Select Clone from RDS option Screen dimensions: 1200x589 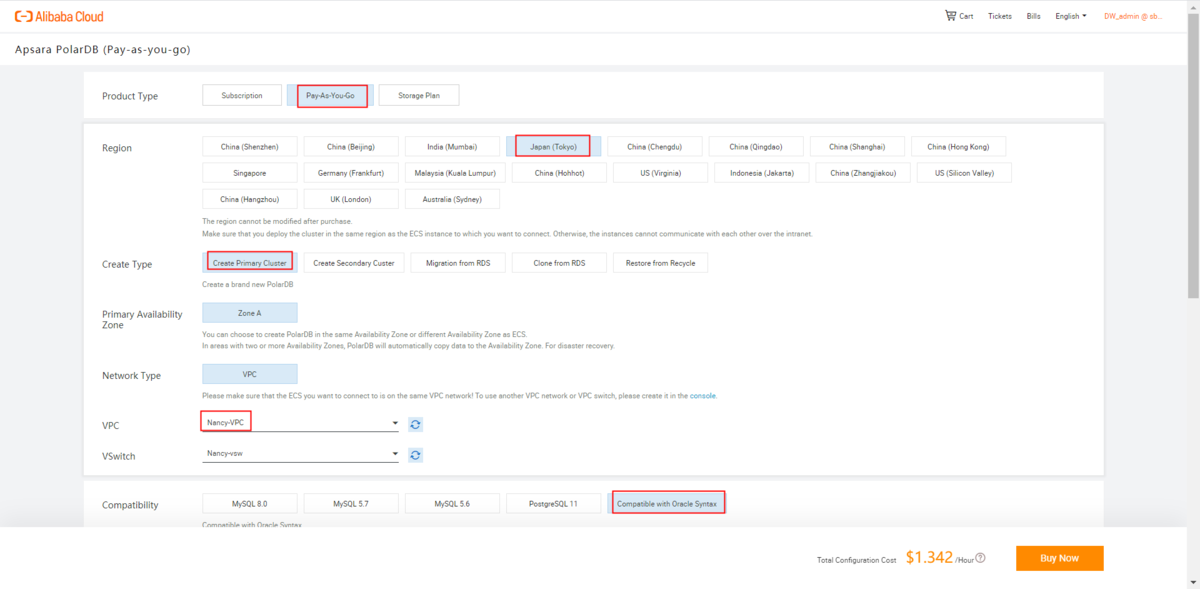pyautogui.click(x=560, y=263)
